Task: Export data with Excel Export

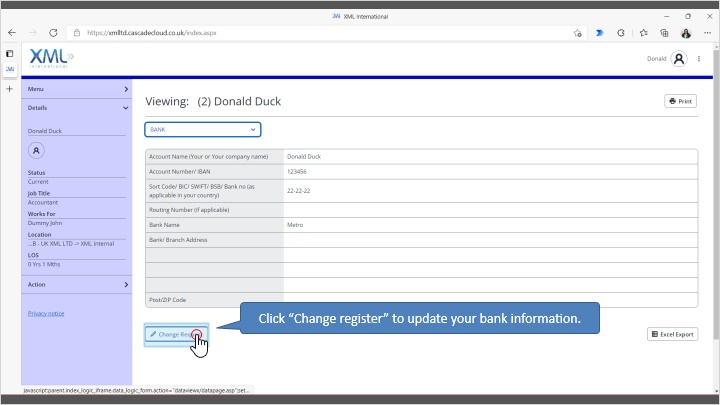Action: click(672, 334)
